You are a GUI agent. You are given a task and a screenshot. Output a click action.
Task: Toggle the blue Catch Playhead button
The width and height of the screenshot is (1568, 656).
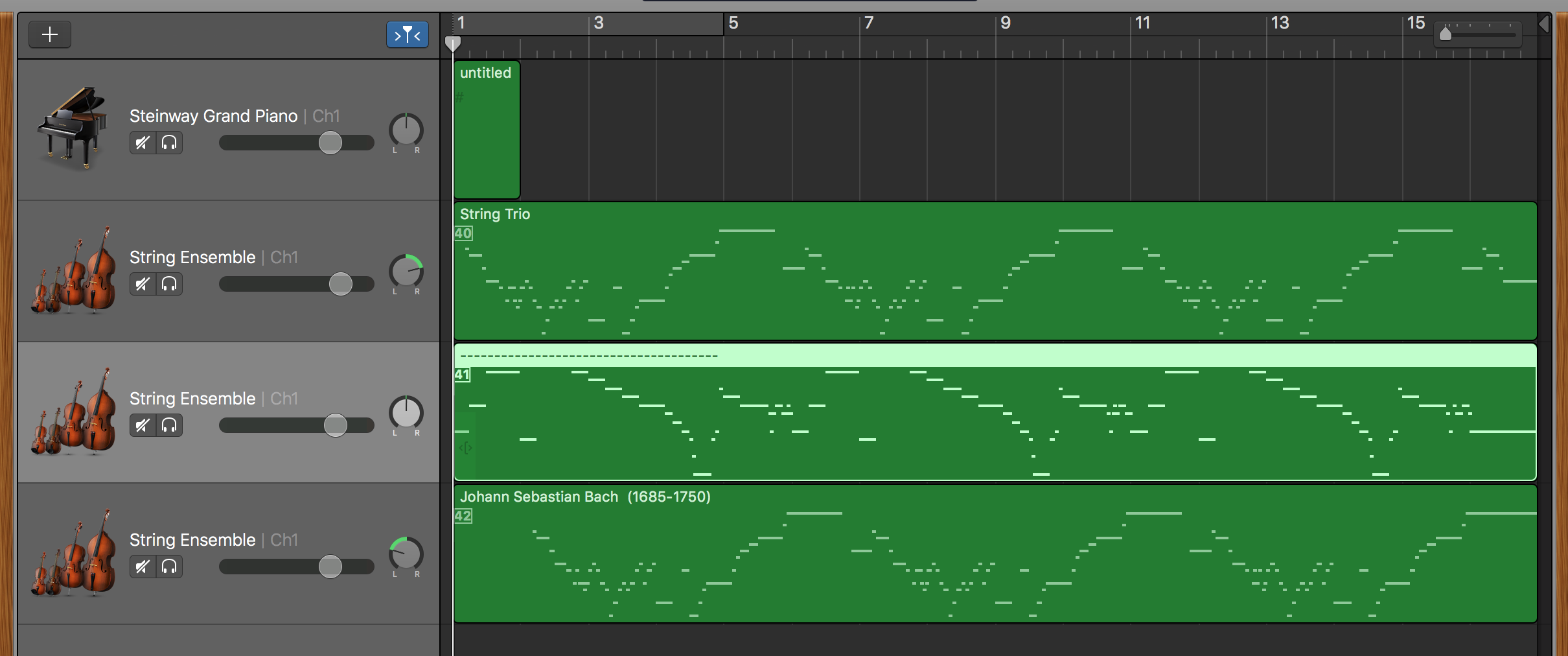408,34
